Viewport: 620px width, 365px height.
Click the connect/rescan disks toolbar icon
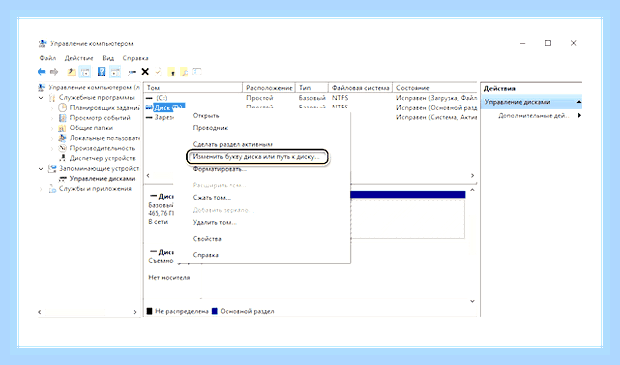tap(132, 72)
